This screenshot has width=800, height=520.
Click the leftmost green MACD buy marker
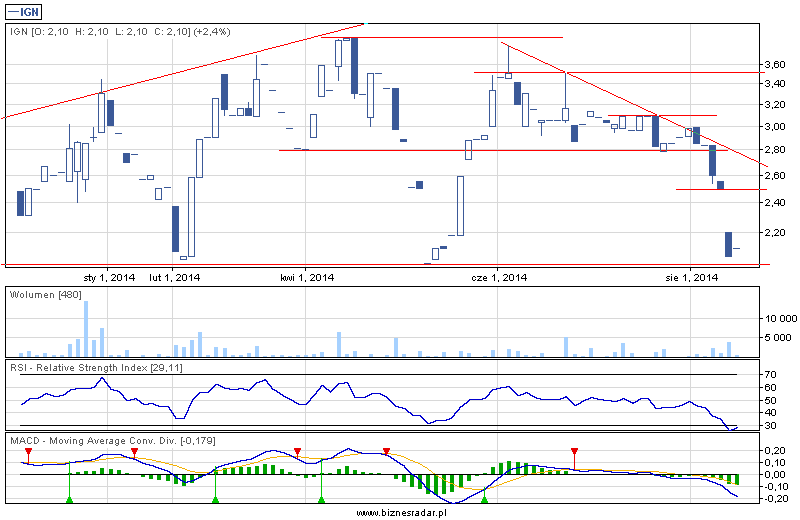[x=68, y=497]
